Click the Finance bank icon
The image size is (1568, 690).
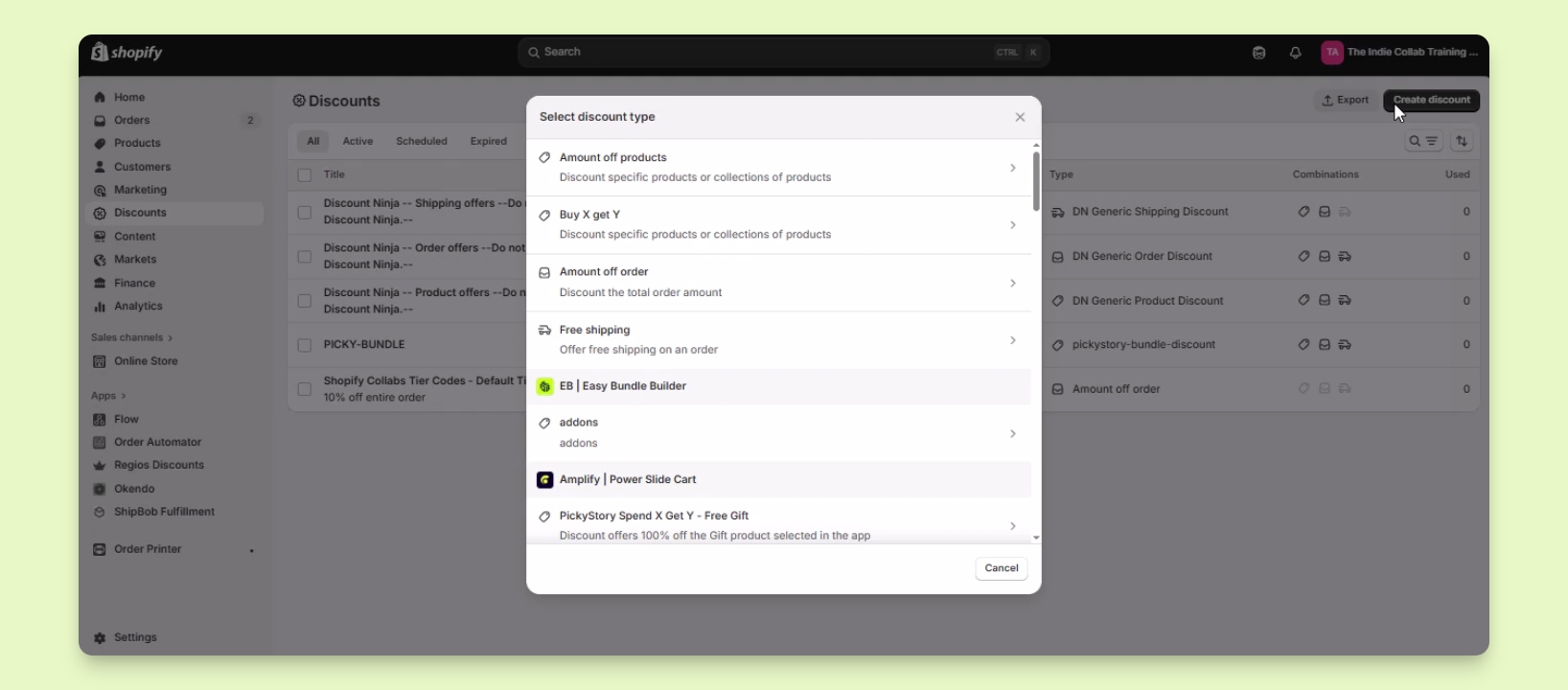pos(100,284)
